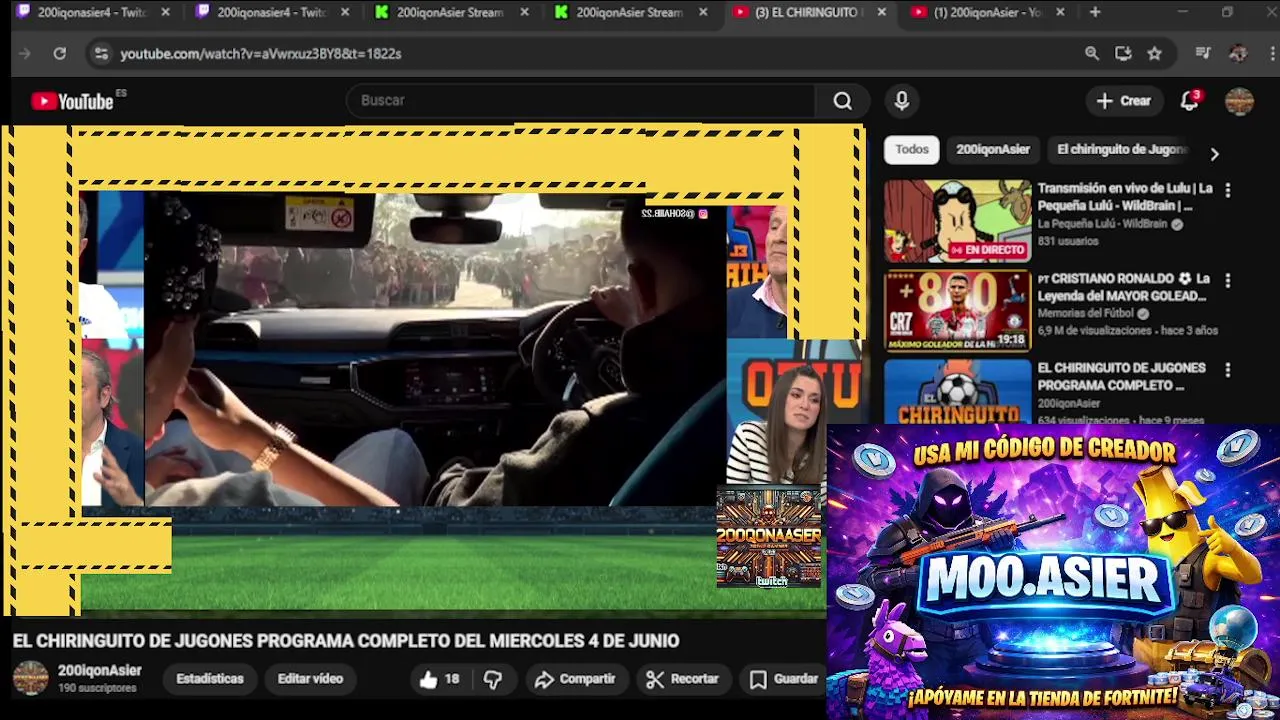Open the YouTube account avatar menu
The width and height of the screenshot is (1280, 720).
coord(1239,101)
